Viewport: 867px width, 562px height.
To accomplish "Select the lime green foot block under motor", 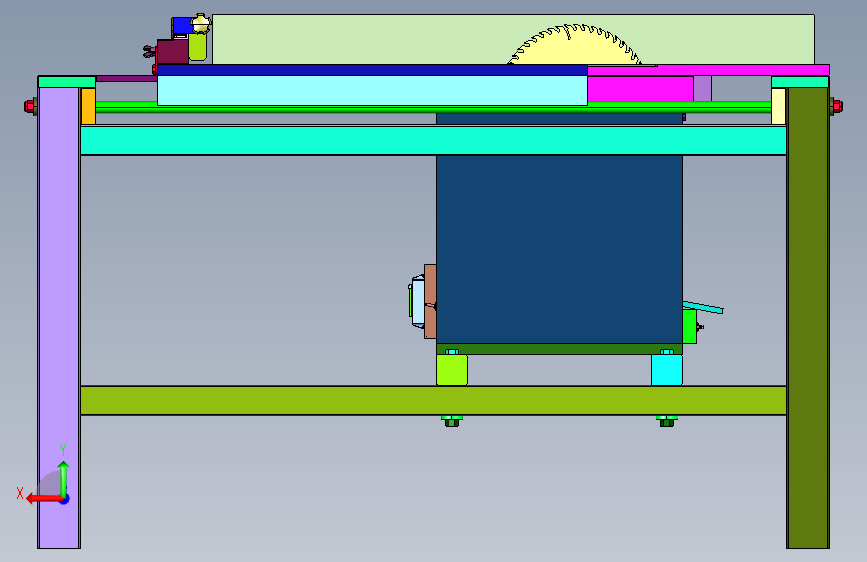I will [x=452, y=370].
